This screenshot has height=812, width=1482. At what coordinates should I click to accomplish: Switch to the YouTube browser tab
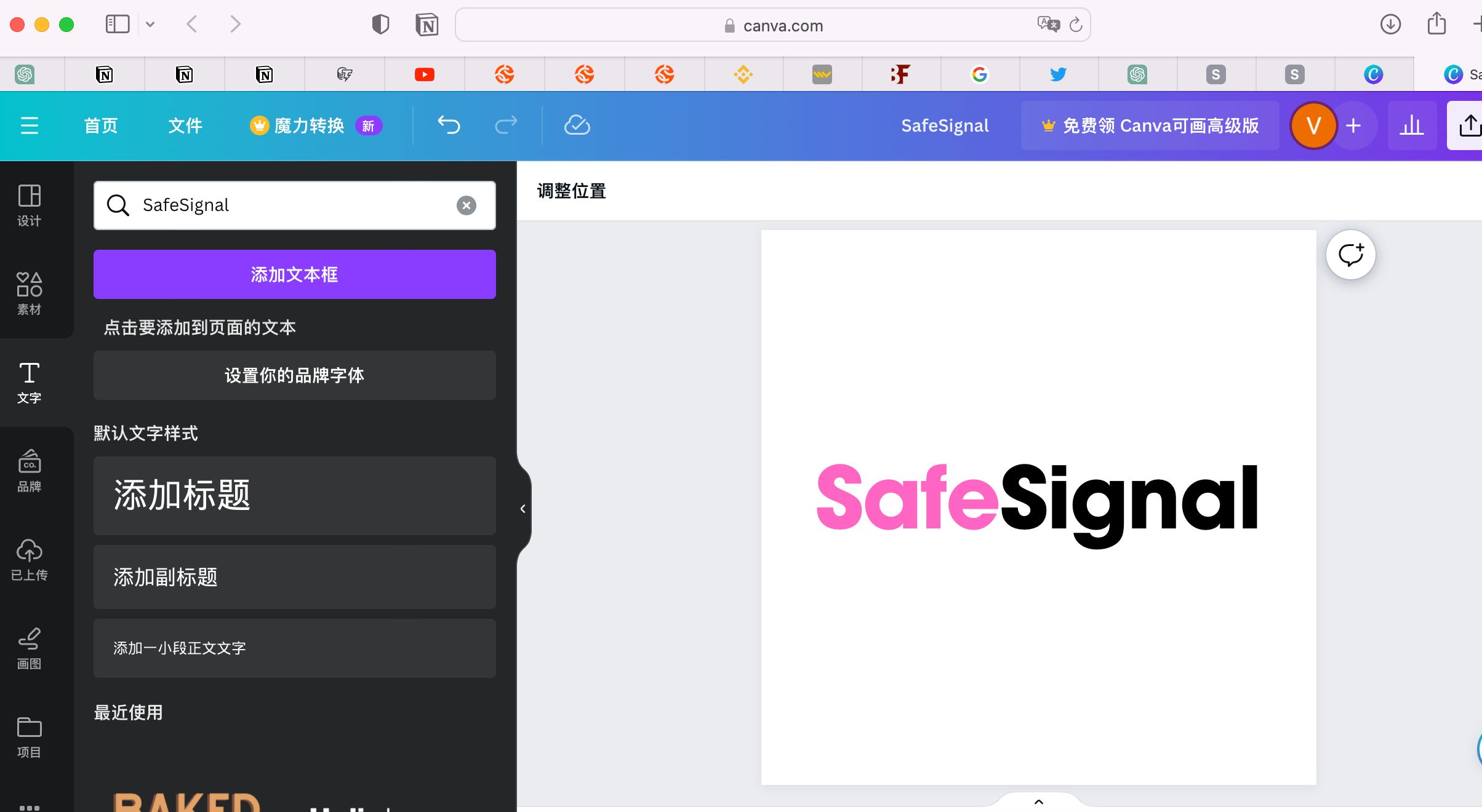(425, 74)
